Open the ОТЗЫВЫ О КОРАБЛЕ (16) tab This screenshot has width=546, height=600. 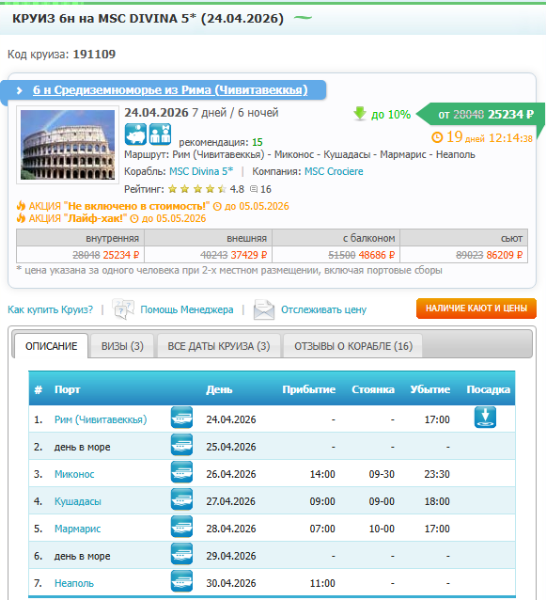coord(353,346)
